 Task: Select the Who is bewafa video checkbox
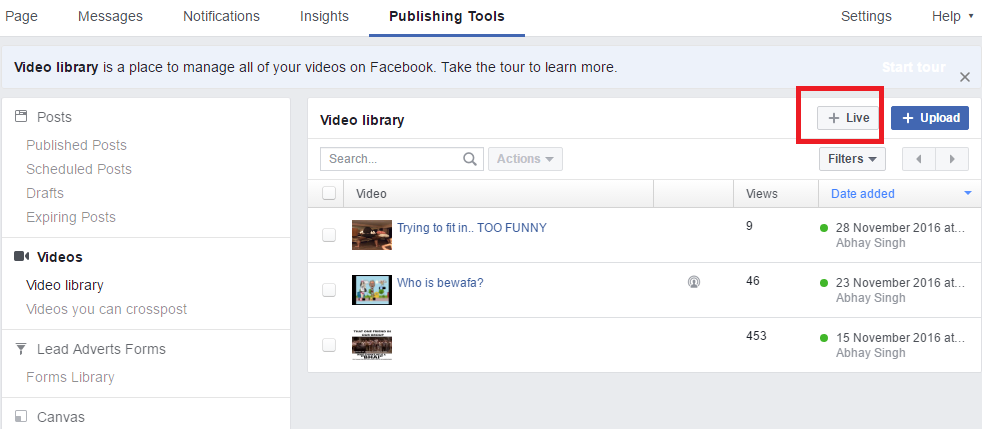coord(329,290)
